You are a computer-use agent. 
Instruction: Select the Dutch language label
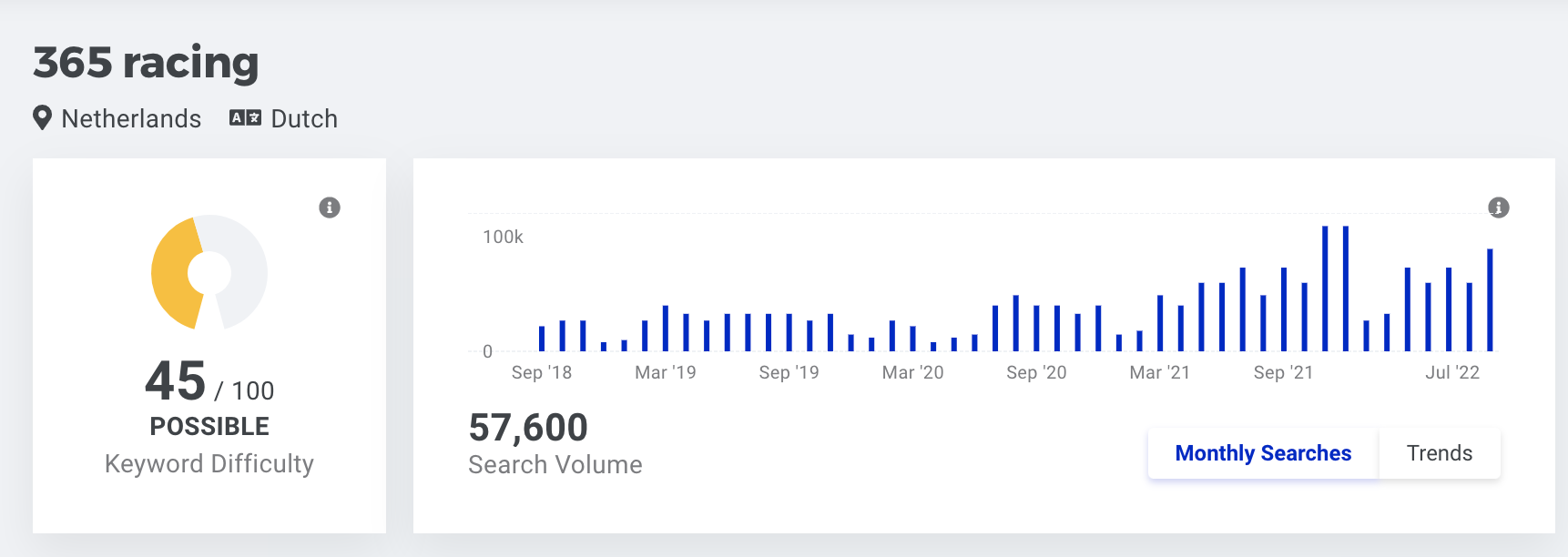coord(304,118)
